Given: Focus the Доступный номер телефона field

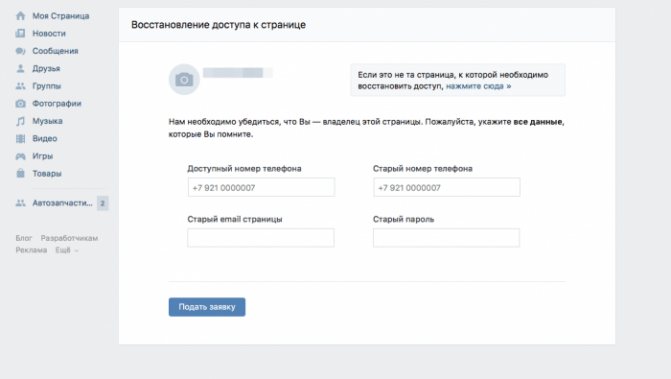Looking at the screenshot, I should pyautogui.click(x=261, y=187).
